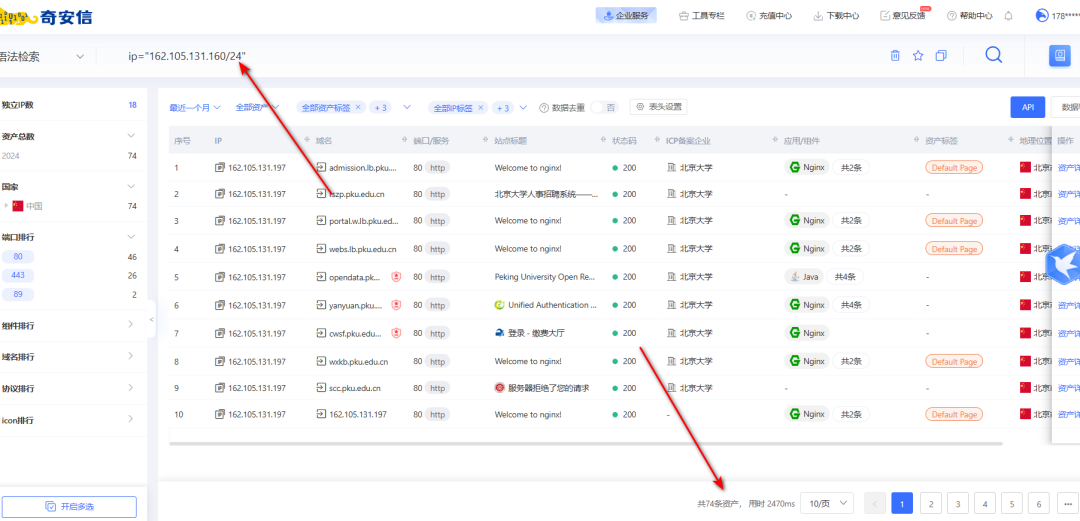The image size is (1080, 521).
Task: Click the pagination ellipsis button
Action: pyautogui.click(x=1066, y=504)
